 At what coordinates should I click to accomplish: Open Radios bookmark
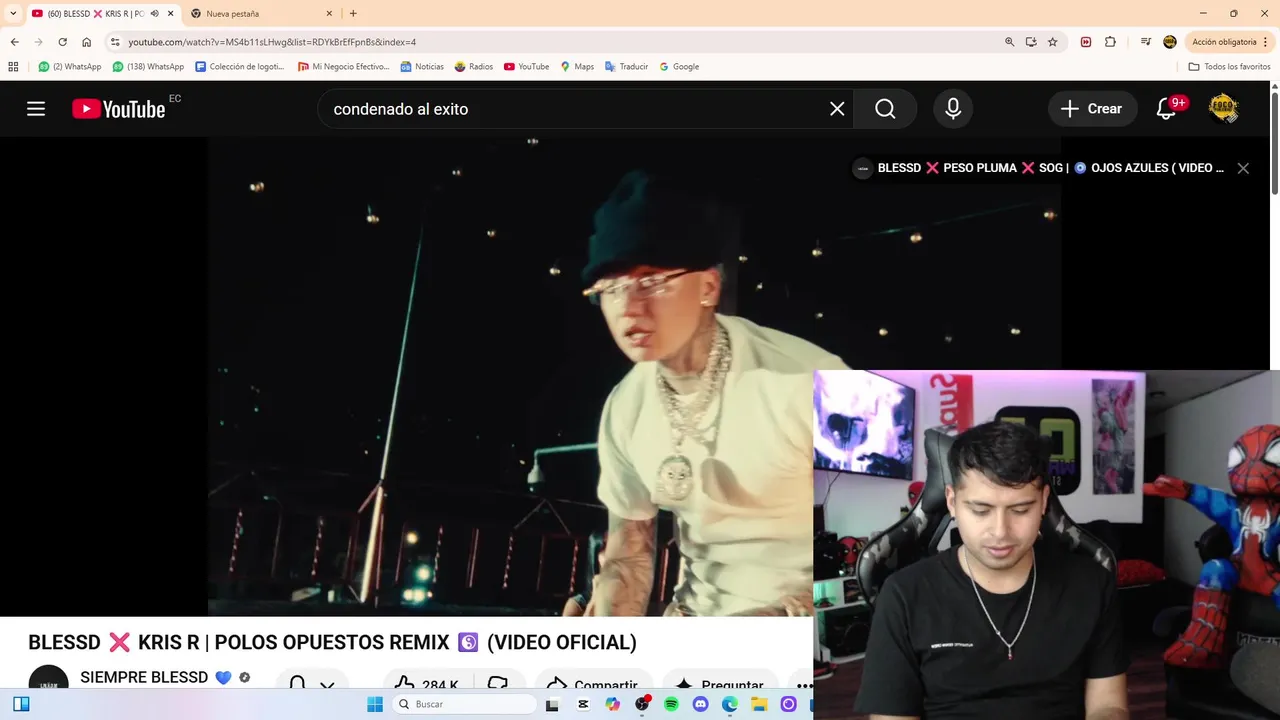click(x=474, y=66)
